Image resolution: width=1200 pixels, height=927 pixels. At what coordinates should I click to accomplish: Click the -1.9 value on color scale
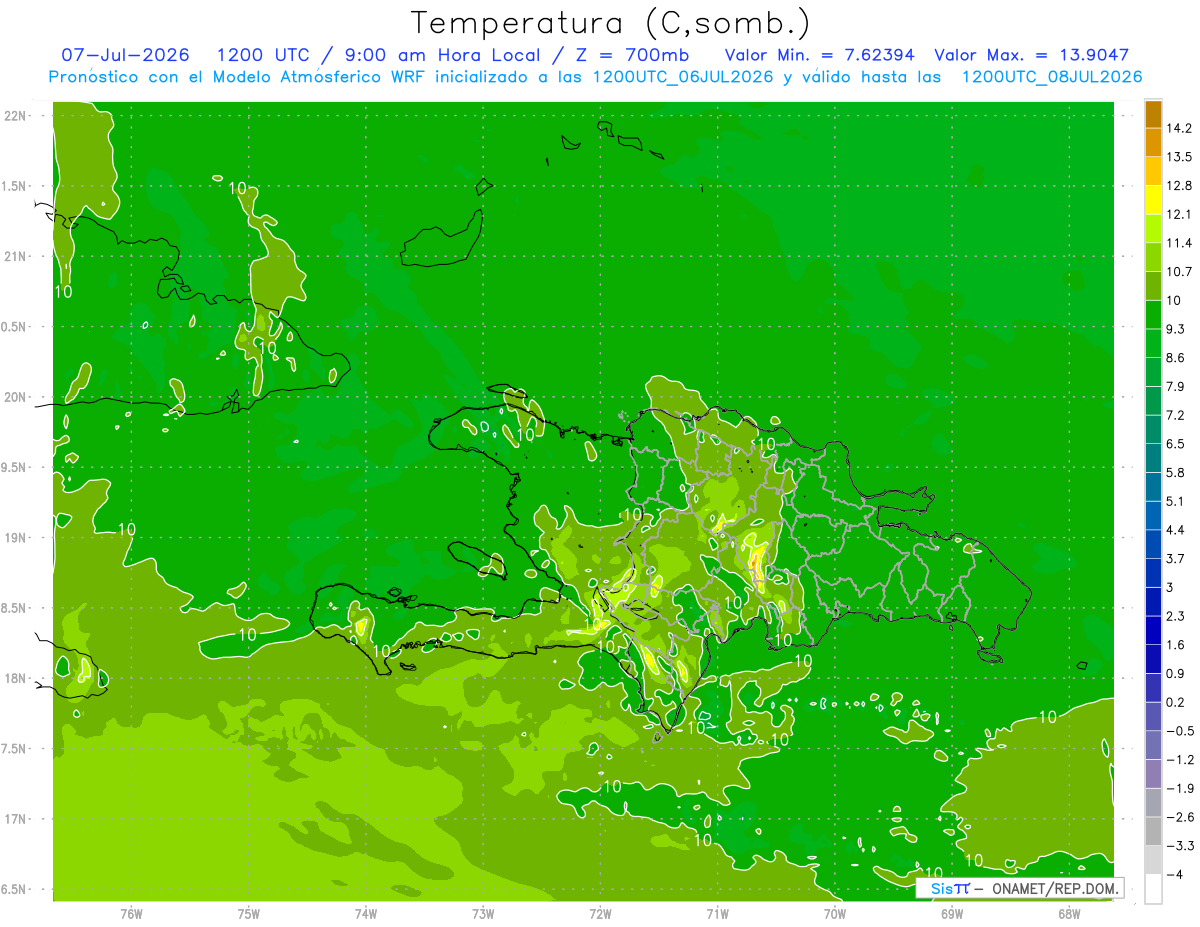coord(1179,788)
